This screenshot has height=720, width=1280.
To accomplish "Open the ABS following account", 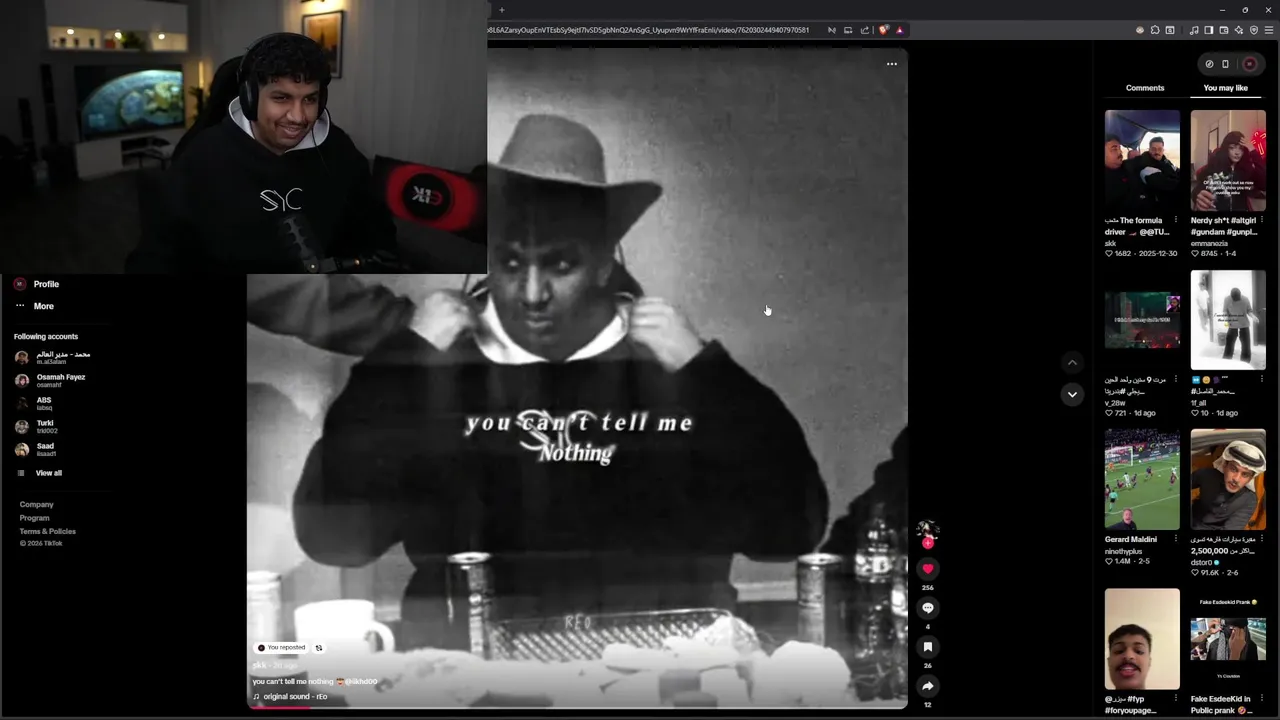I will point(33,403).
